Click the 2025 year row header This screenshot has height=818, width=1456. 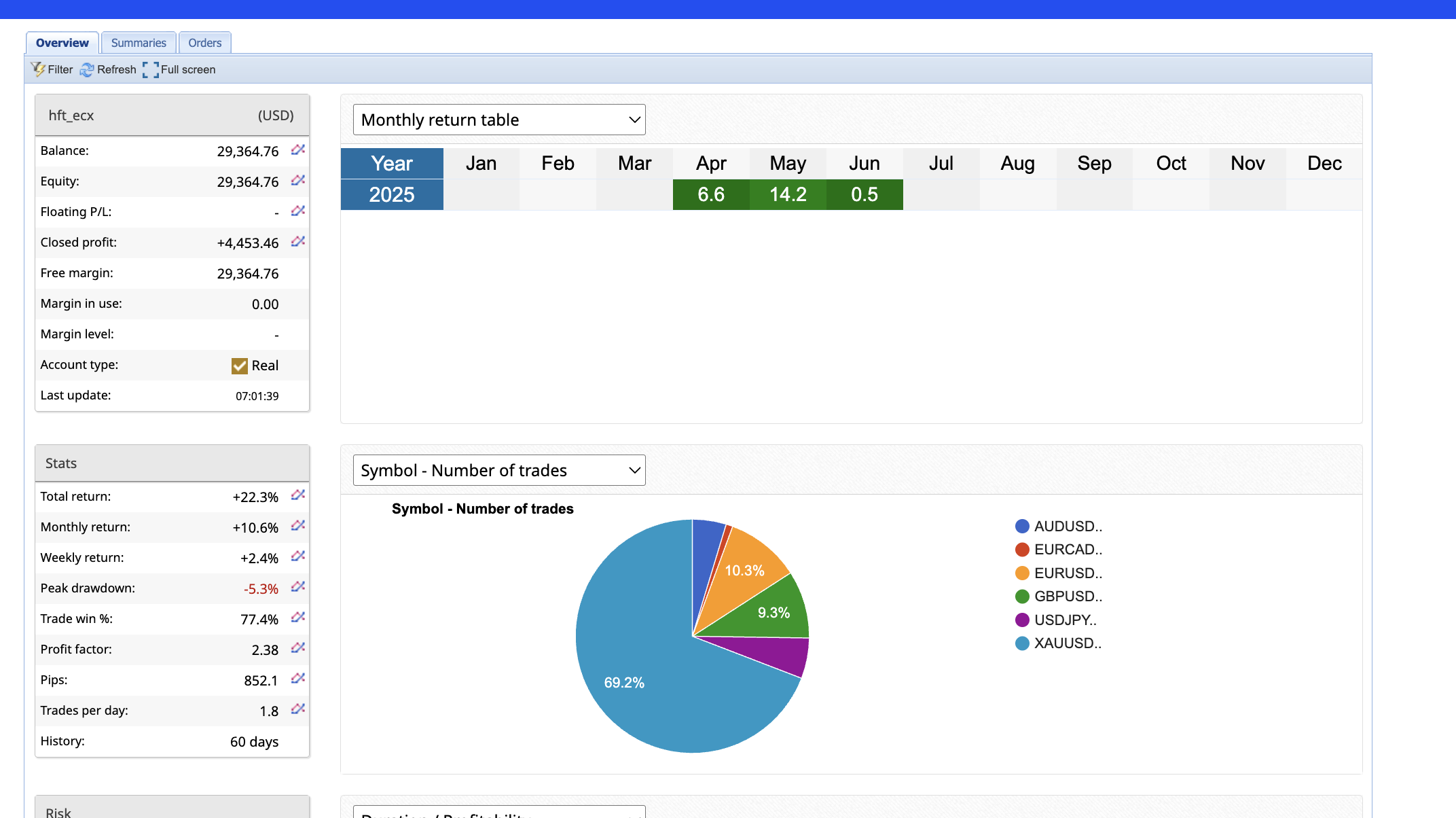click(x=392, y=194)
